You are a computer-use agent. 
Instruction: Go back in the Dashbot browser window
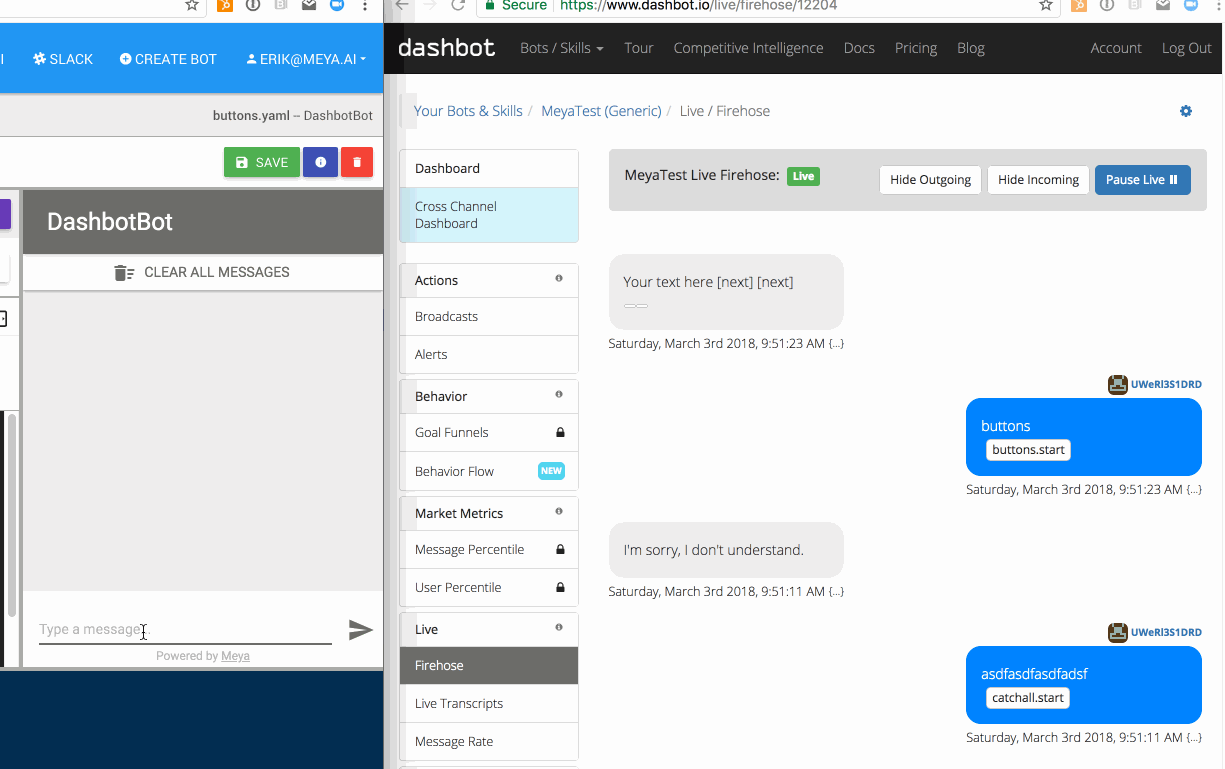point(402,5)
